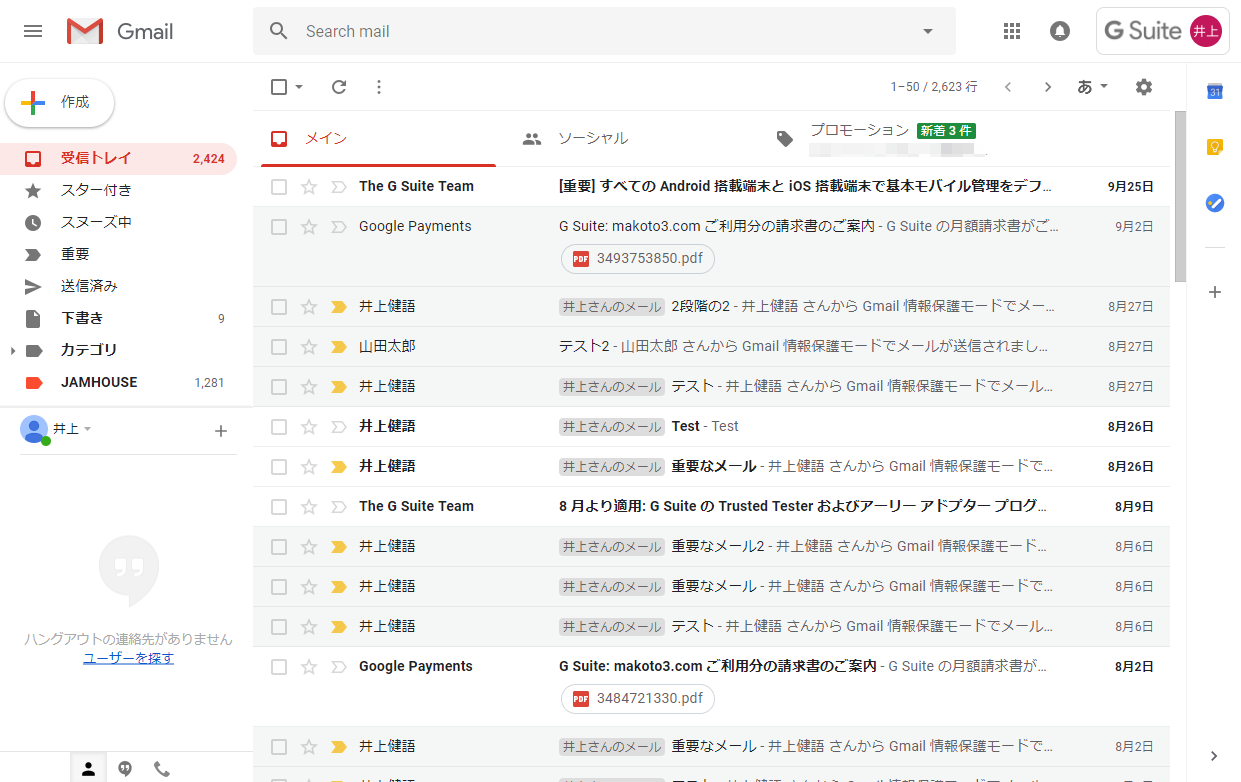The width and height of the screenshot is (1241, 782).
Task: Show Hangouts phone calls tab
Action: (162, 768)
